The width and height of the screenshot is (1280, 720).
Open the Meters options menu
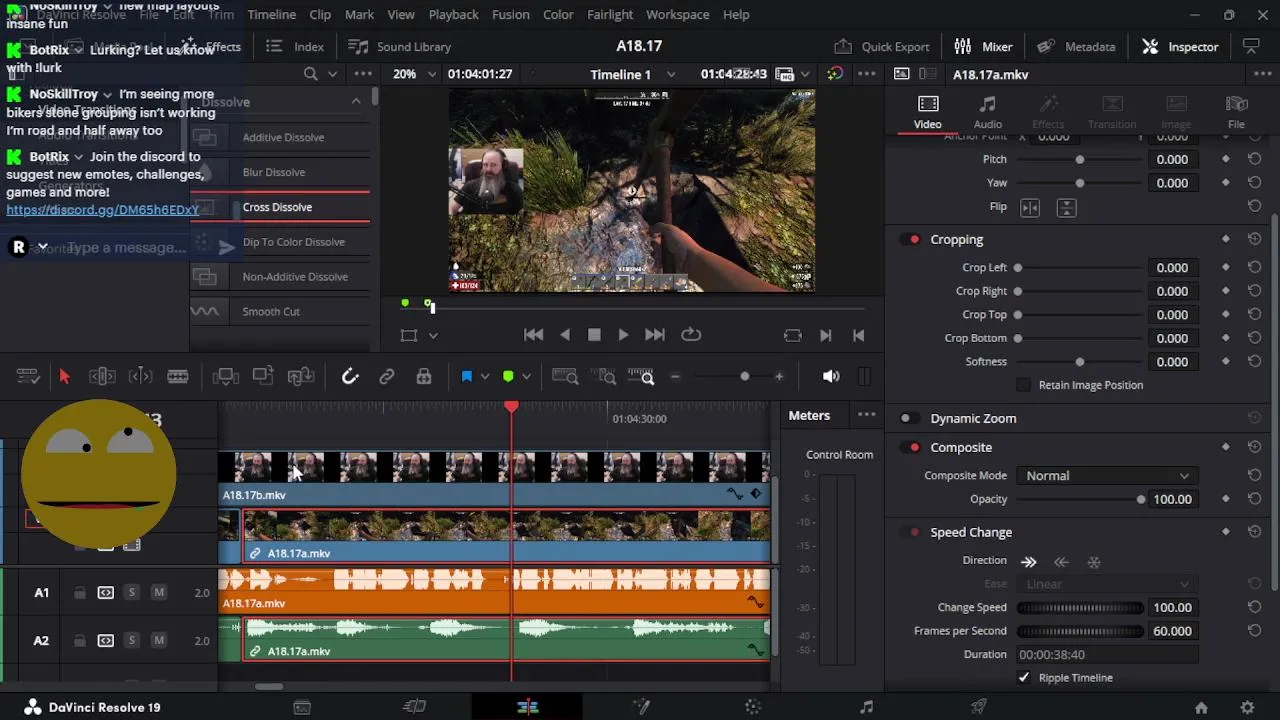[866, 415]
